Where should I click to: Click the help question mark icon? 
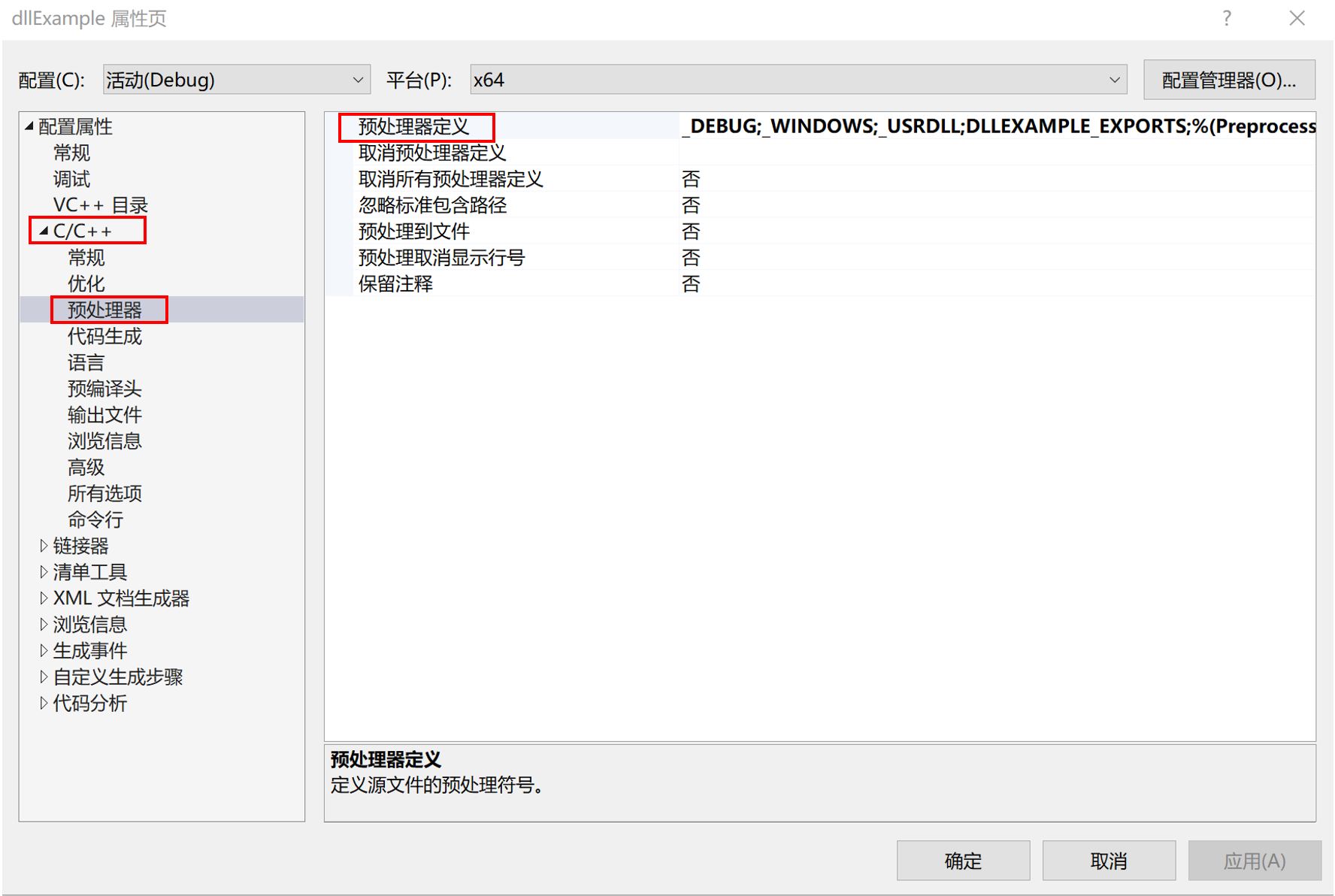coord(1227,18)
